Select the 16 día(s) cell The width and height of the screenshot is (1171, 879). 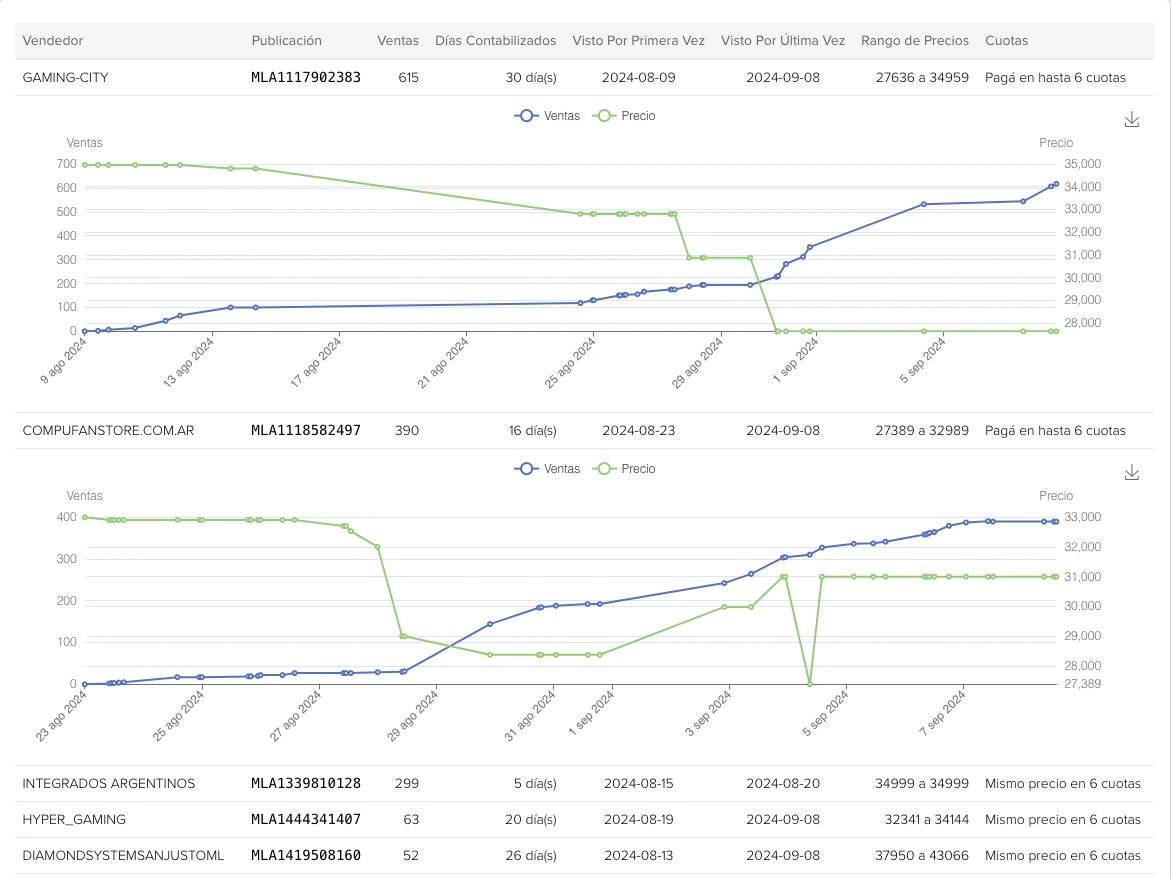(x=532, y=431)
